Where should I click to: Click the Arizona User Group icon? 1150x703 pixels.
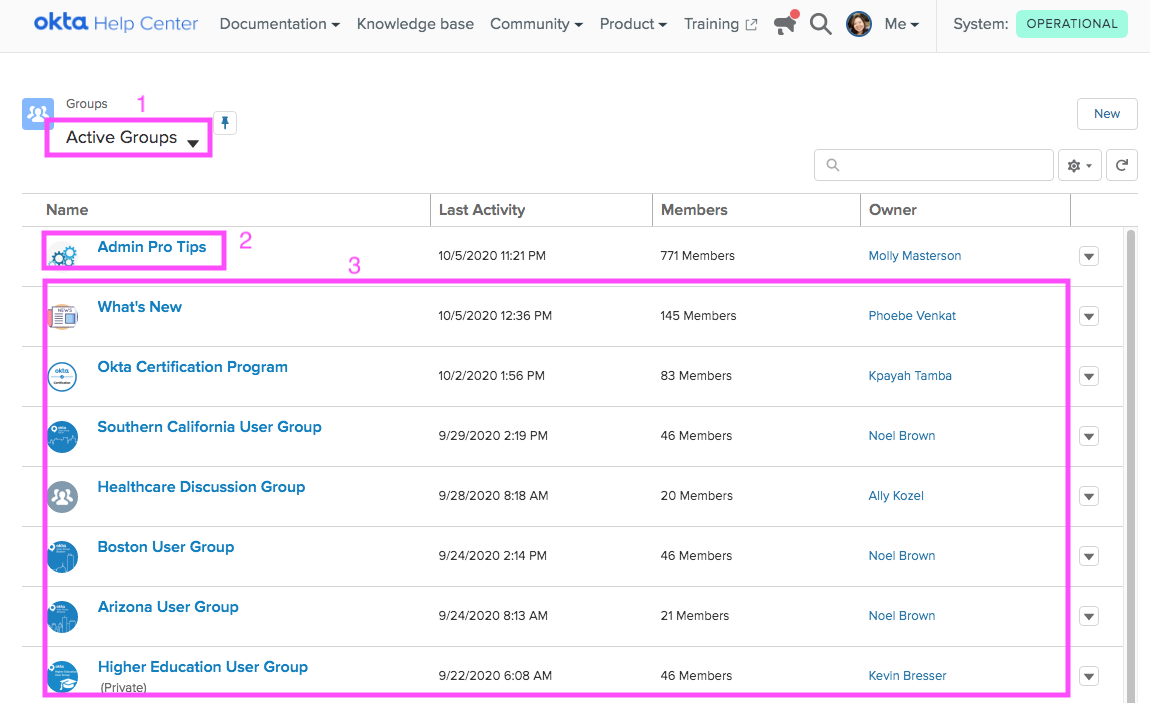(x=62, y=617)
